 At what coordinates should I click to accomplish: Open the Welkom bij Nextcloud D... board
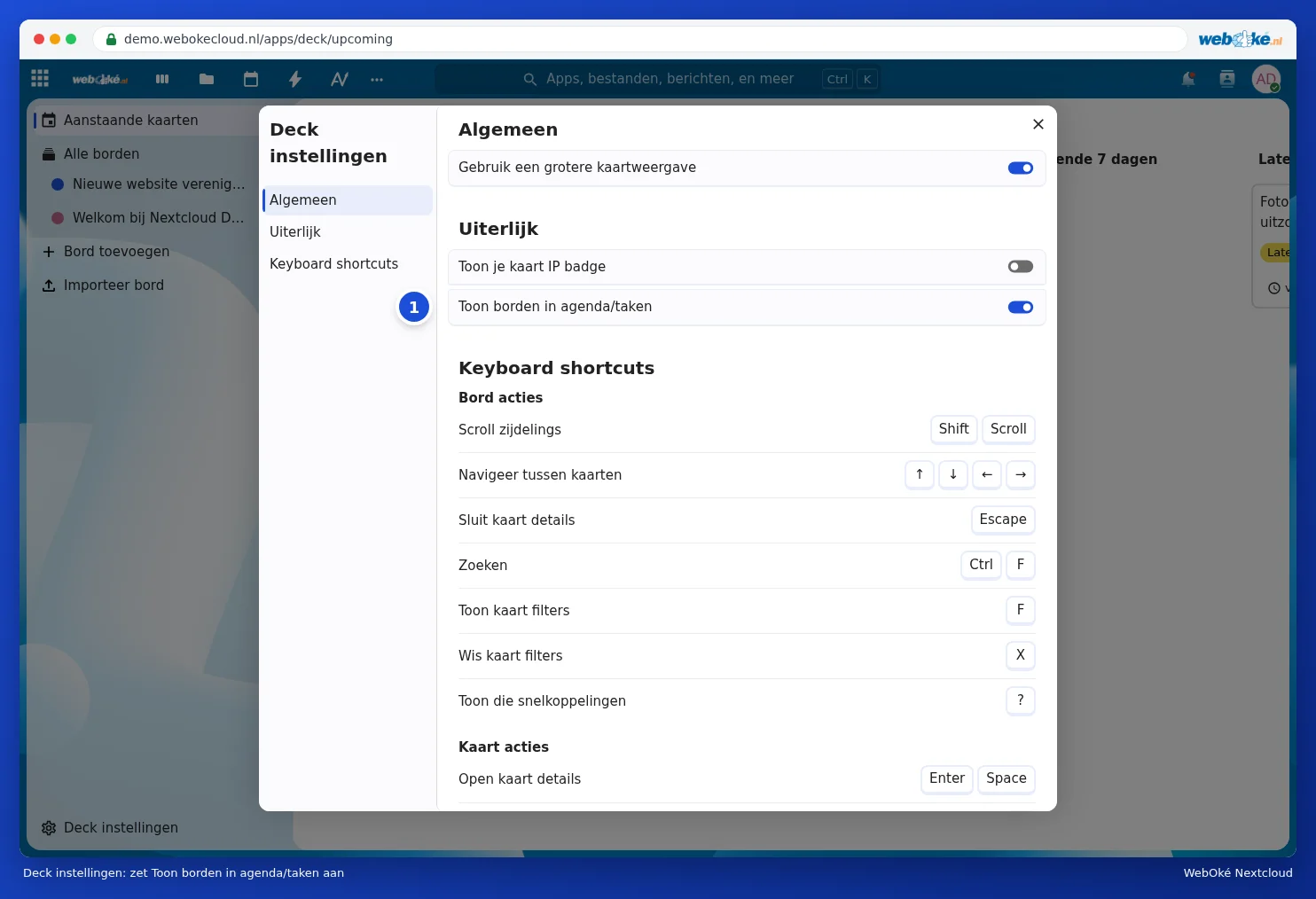pyautogui.click(x=149, y=217)
